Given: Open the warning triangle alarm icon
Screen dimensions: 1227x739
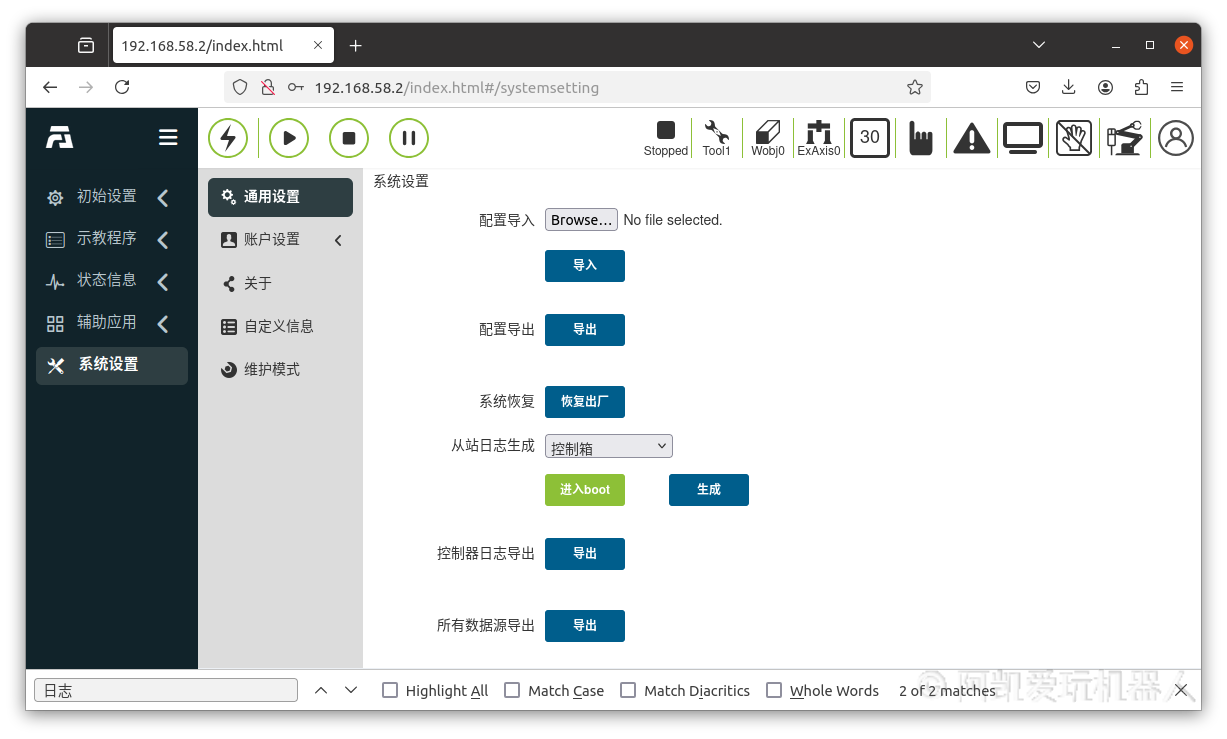Looking at the screenshot, I should (971, 138).
